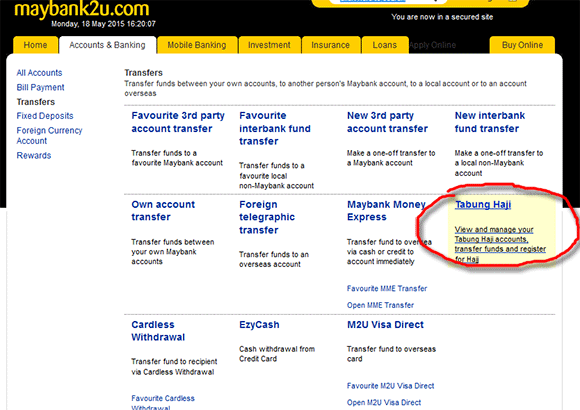Open the Tabung Haji heading link
This screenshot has width=580, height=410.
click(x=483, y=205)
